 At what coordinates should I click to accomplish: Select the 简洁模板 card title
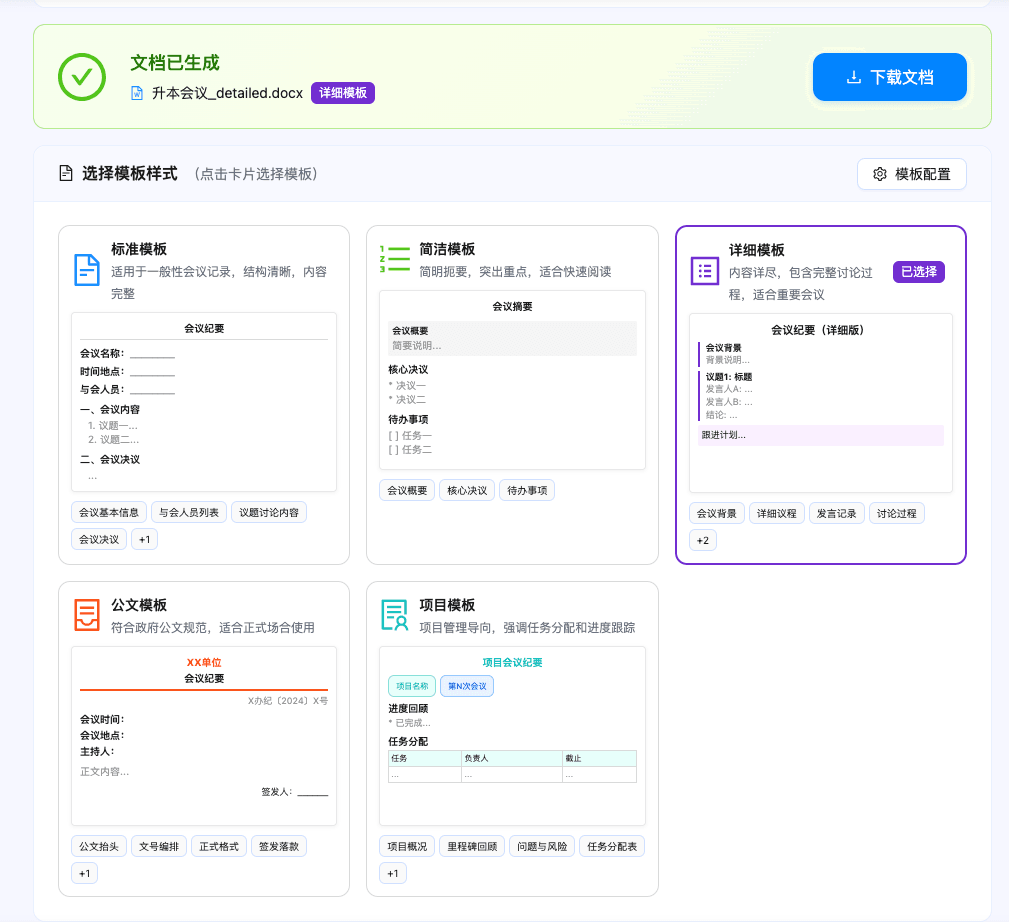click(447, 249)
